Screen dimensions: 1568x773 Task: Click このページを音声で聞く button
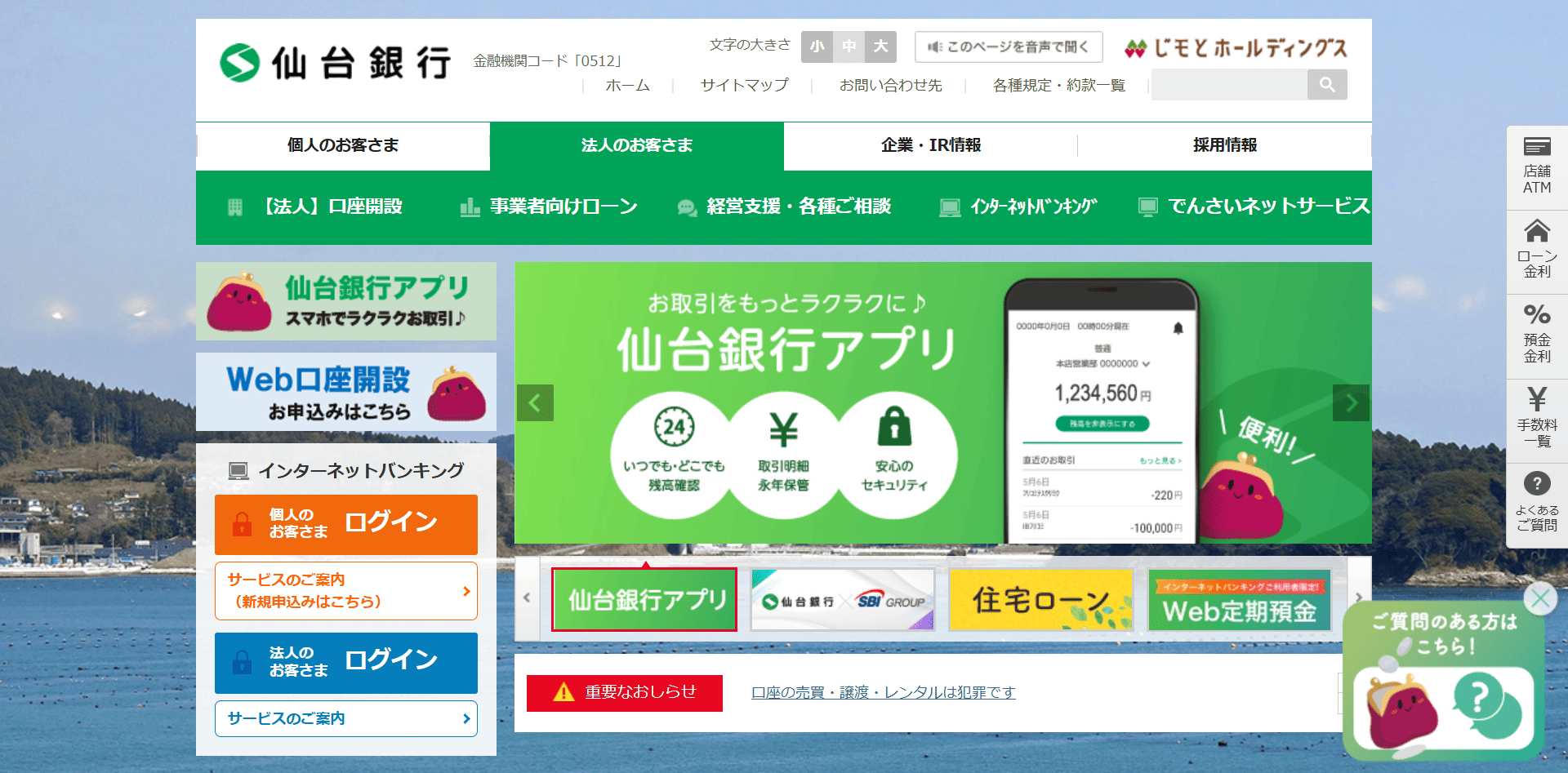1009,47
